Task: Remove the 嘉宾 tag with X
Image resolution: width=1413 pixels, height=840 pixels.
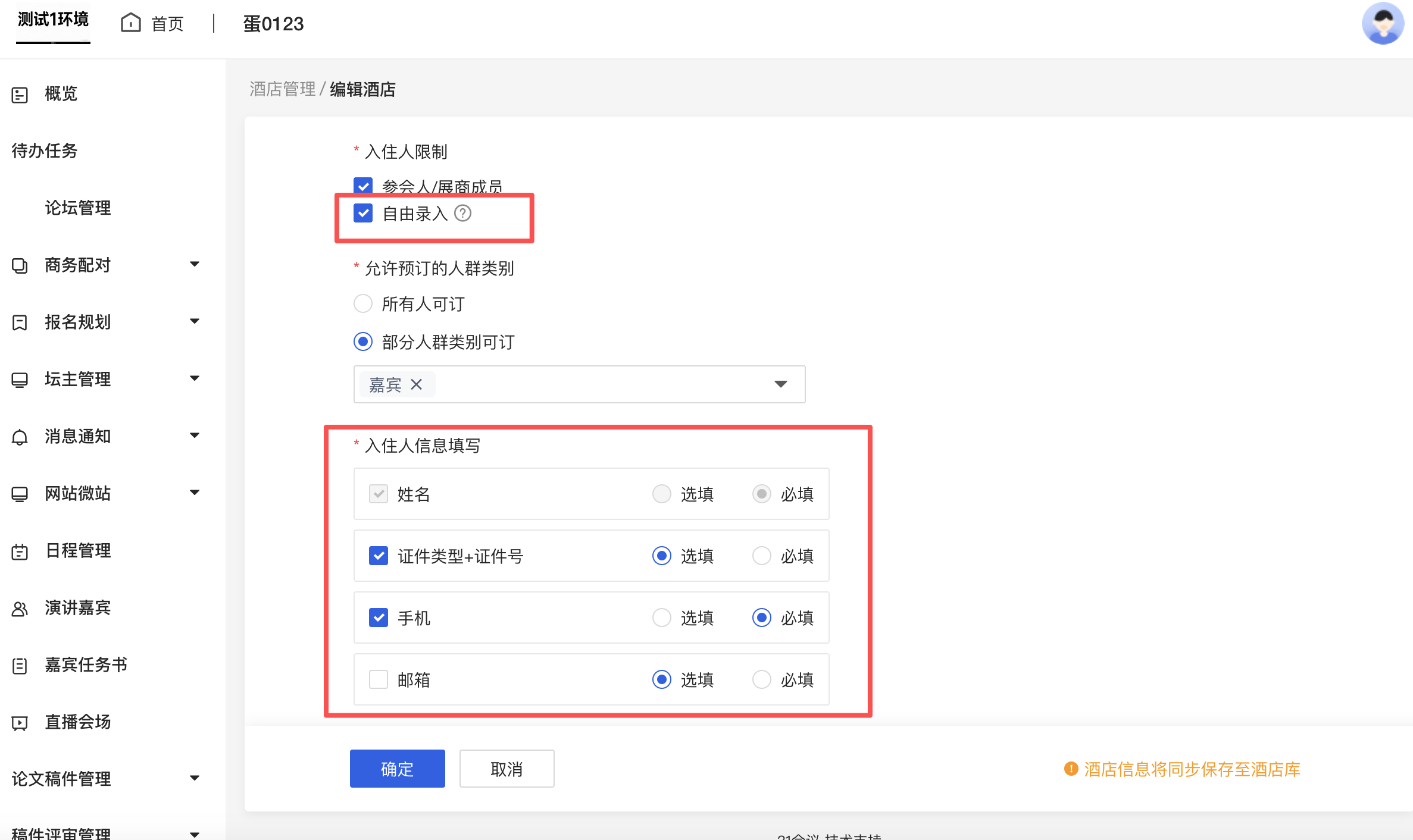Action: point(416,385)
